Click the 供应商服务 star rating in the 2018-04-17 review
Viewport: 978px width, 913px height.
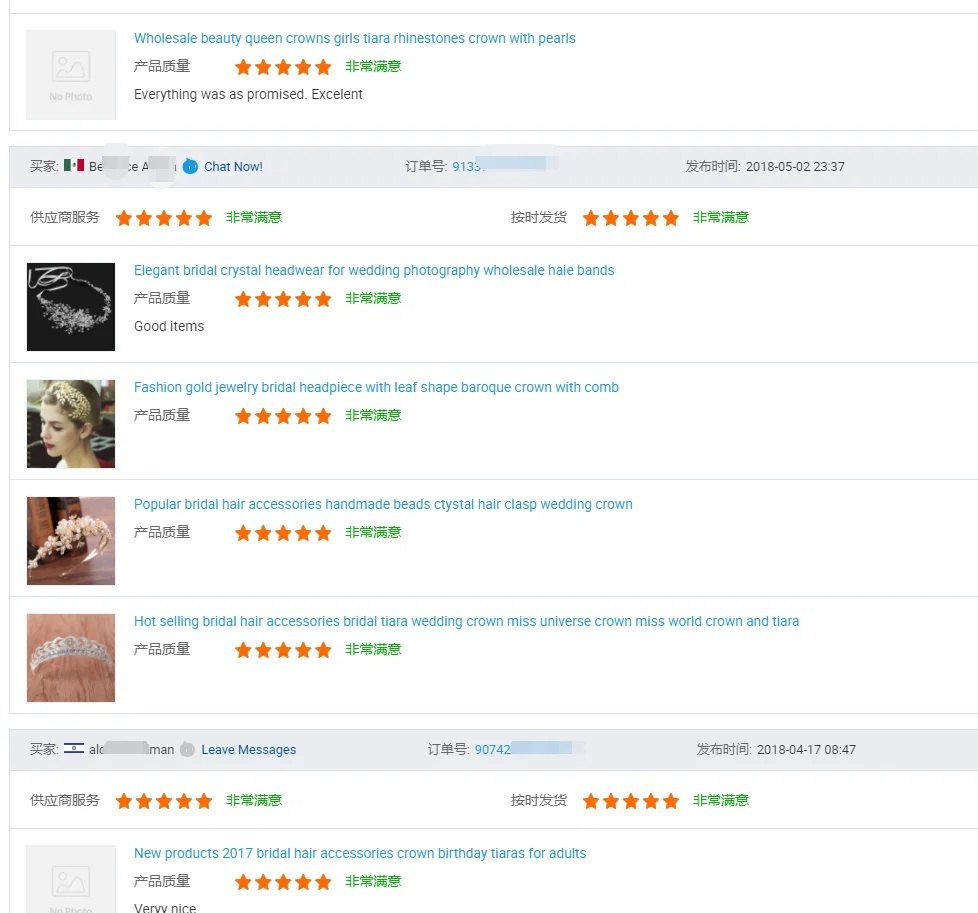point(164,801)
